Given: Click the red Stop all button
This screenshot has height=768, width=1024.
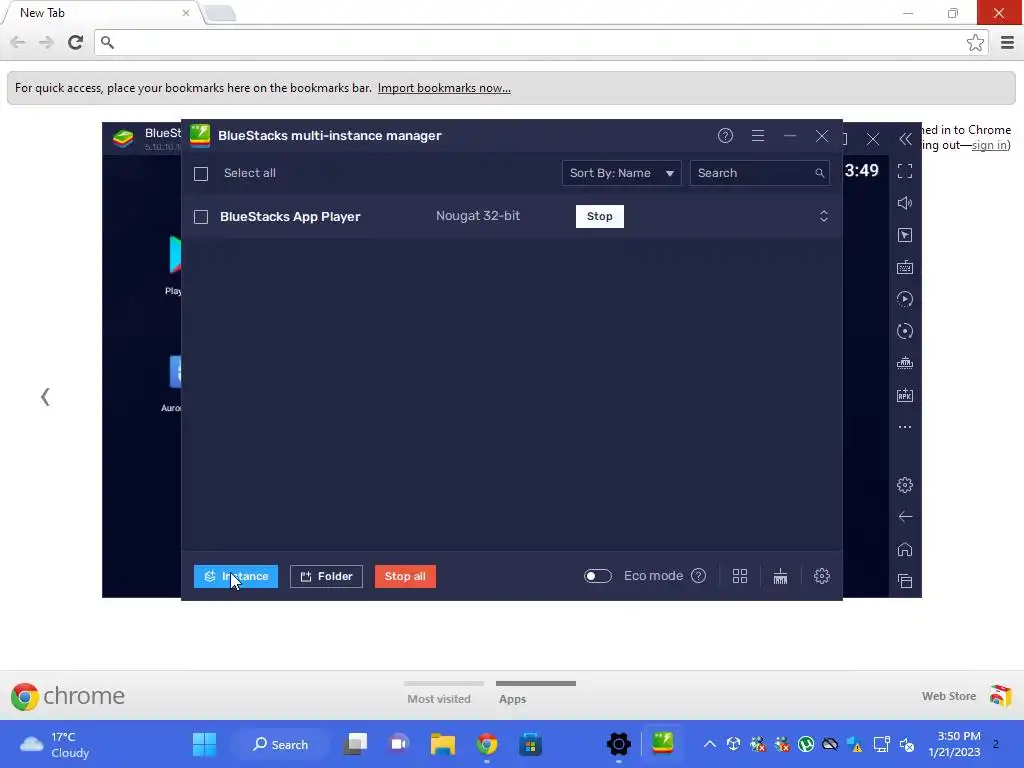Looking at the screenshot, I should (405, 576).
